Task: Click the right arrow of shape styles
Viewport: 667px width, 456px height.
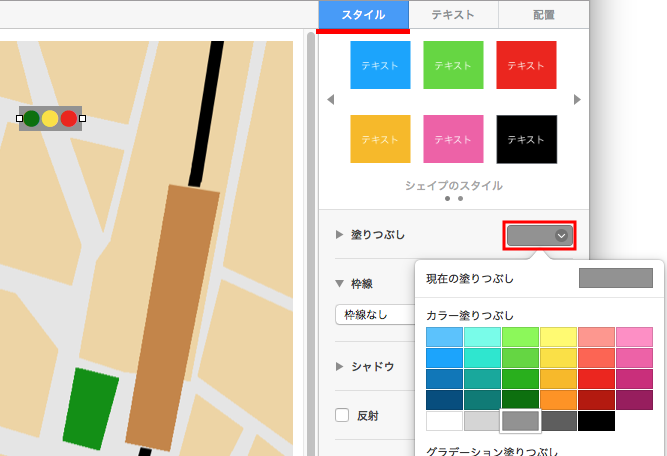Action: [x=577, y=100]
